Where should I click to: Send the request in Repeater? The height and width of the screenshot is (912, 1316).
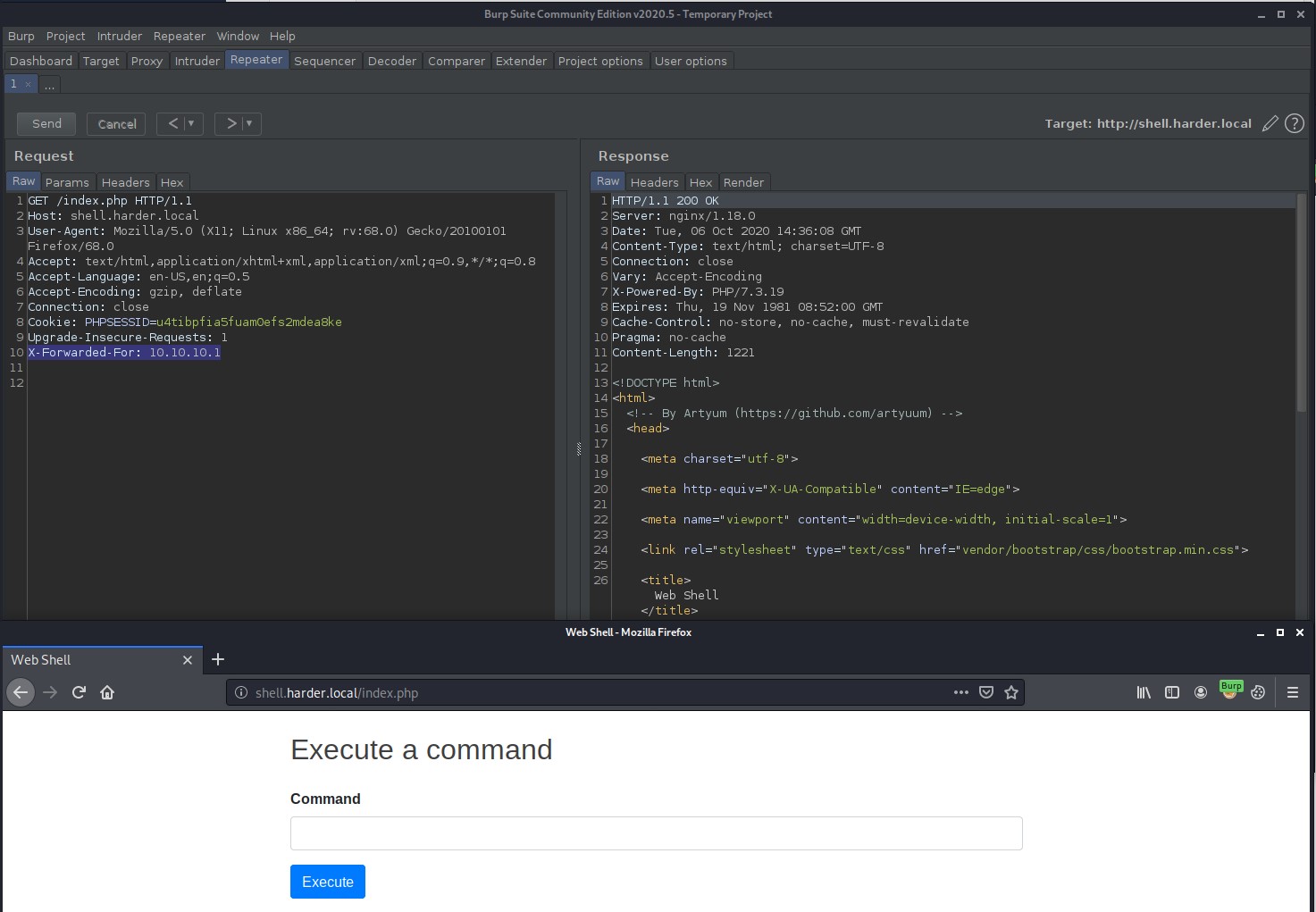[46, 123]
